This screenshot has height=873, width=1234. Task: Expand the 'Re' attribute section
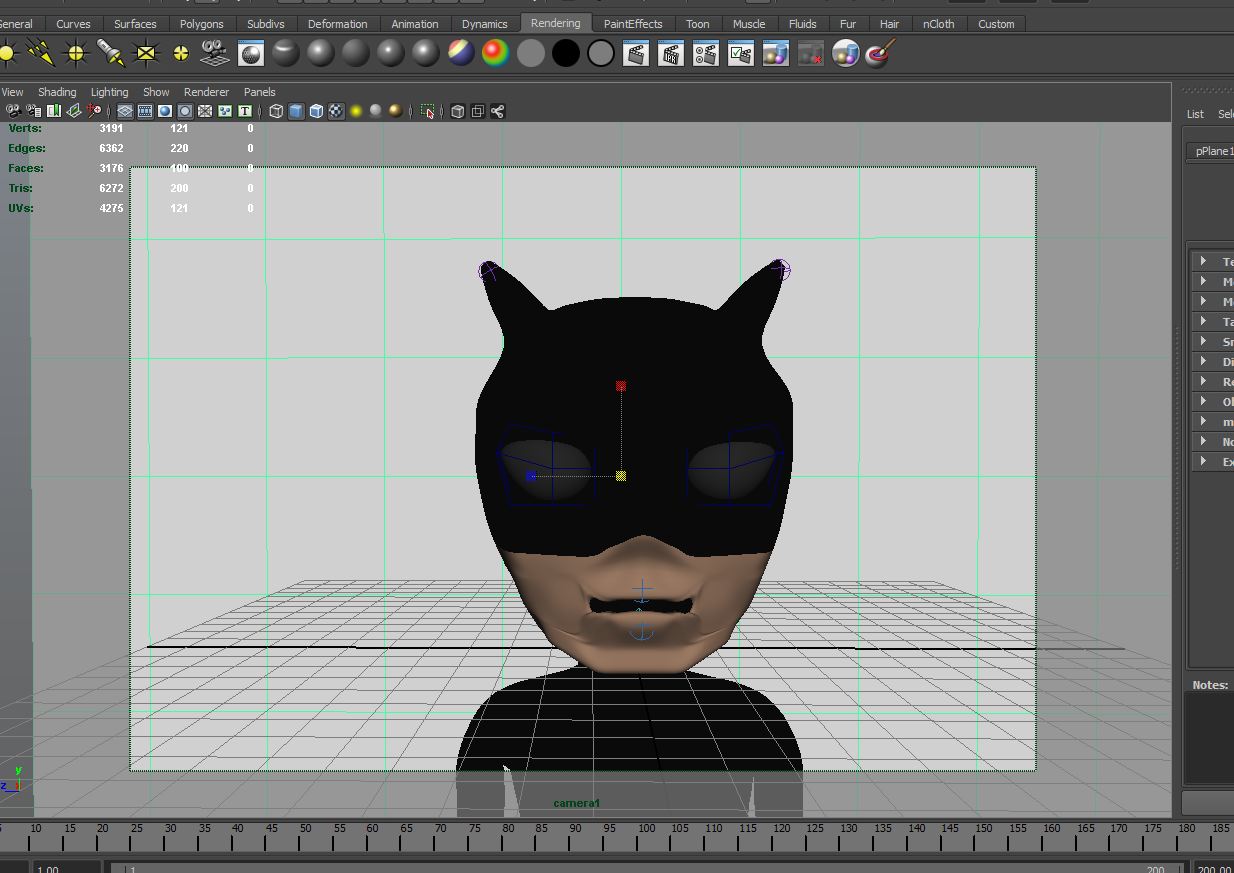1203,381
